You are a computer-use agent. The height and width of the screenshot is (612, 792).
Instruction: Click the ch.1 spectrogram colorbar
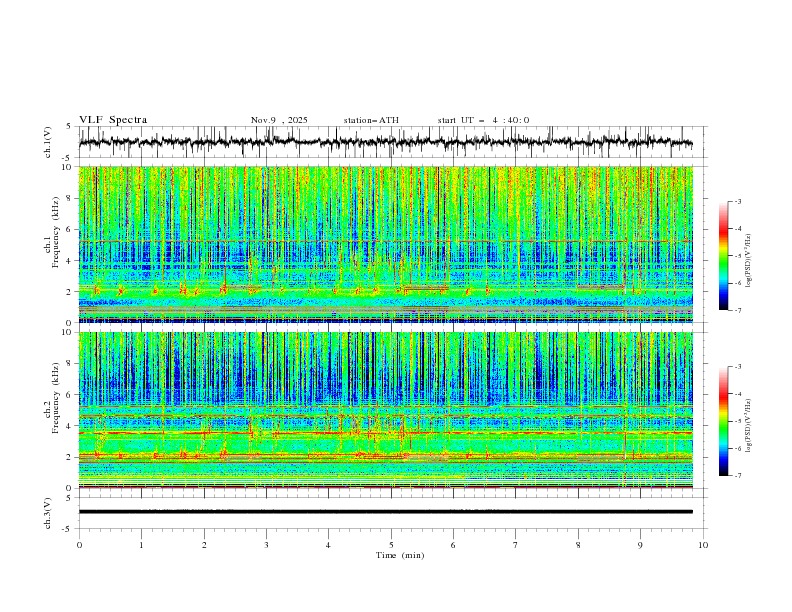723,256
